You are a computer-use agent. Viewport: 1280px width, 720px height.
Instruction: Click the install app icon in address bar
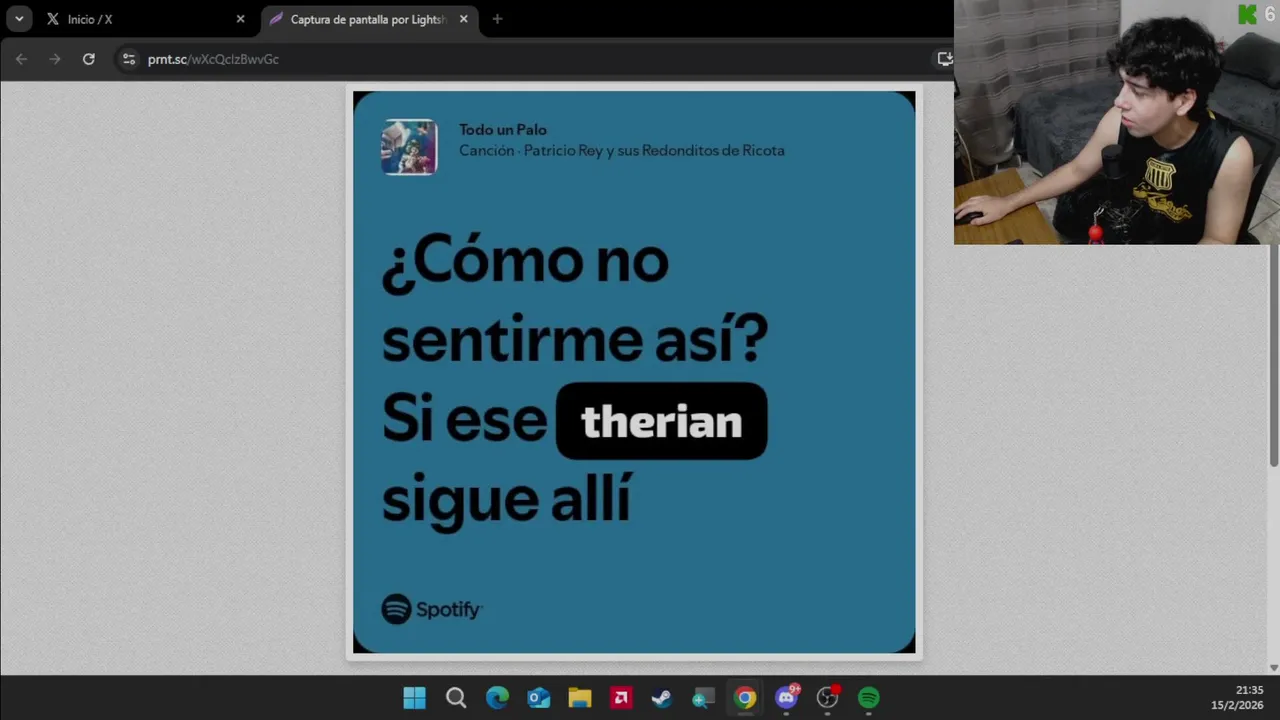(944, 59)
